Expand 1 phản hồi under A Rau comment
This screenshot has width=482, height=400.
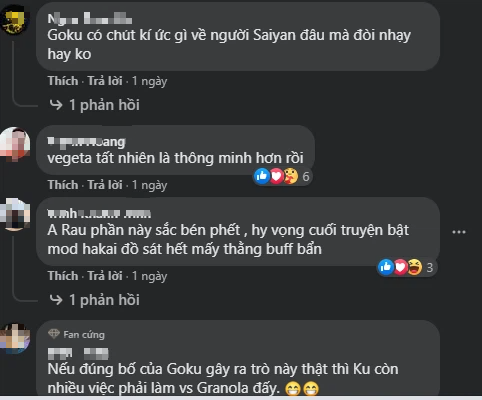[94, 300]
